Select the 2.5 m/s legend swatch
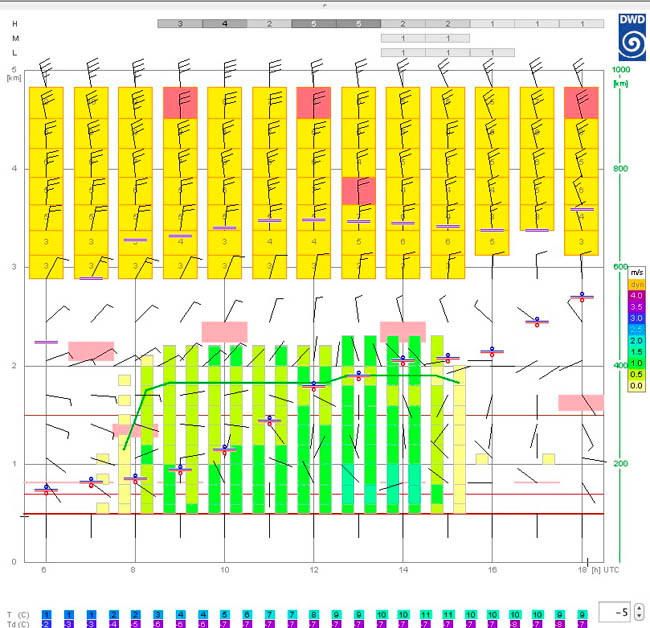This screenshot has width=650, height=628. point(637,330)
